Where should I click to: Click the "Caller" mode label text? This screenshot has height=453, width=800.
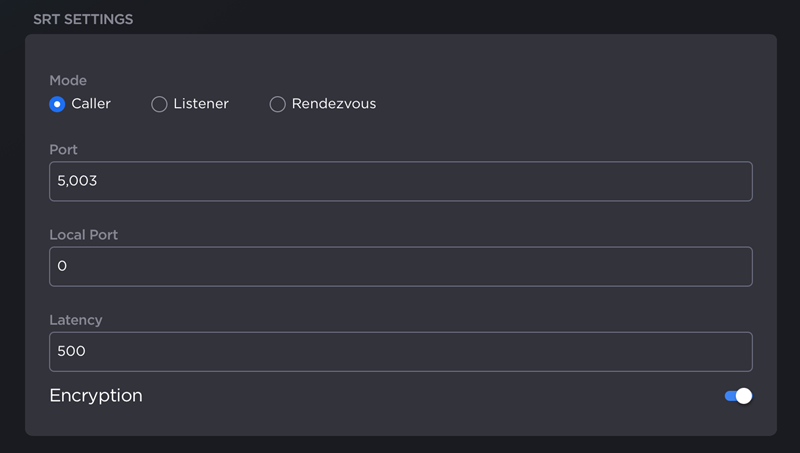91,104
